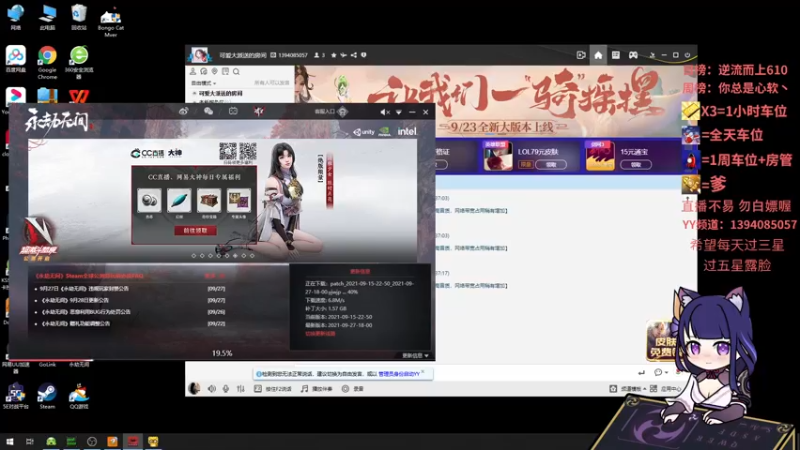Screen dimensions: 800x450
Task: Open the YY user list icon
Action: point(193,71)
